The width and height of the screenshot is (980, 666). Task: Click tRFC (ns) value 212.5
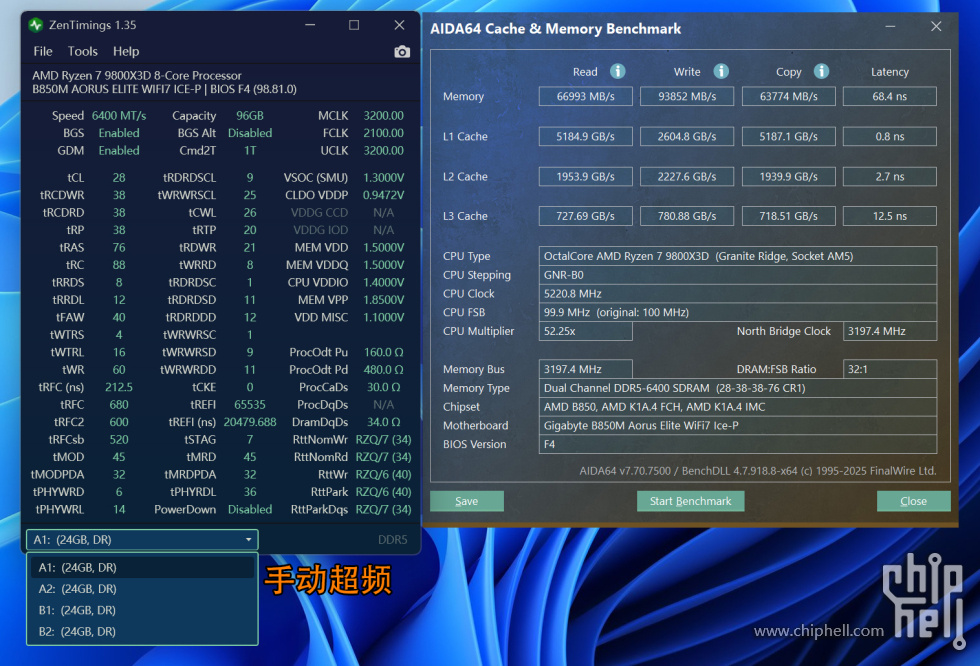click(x=119, y=387)
